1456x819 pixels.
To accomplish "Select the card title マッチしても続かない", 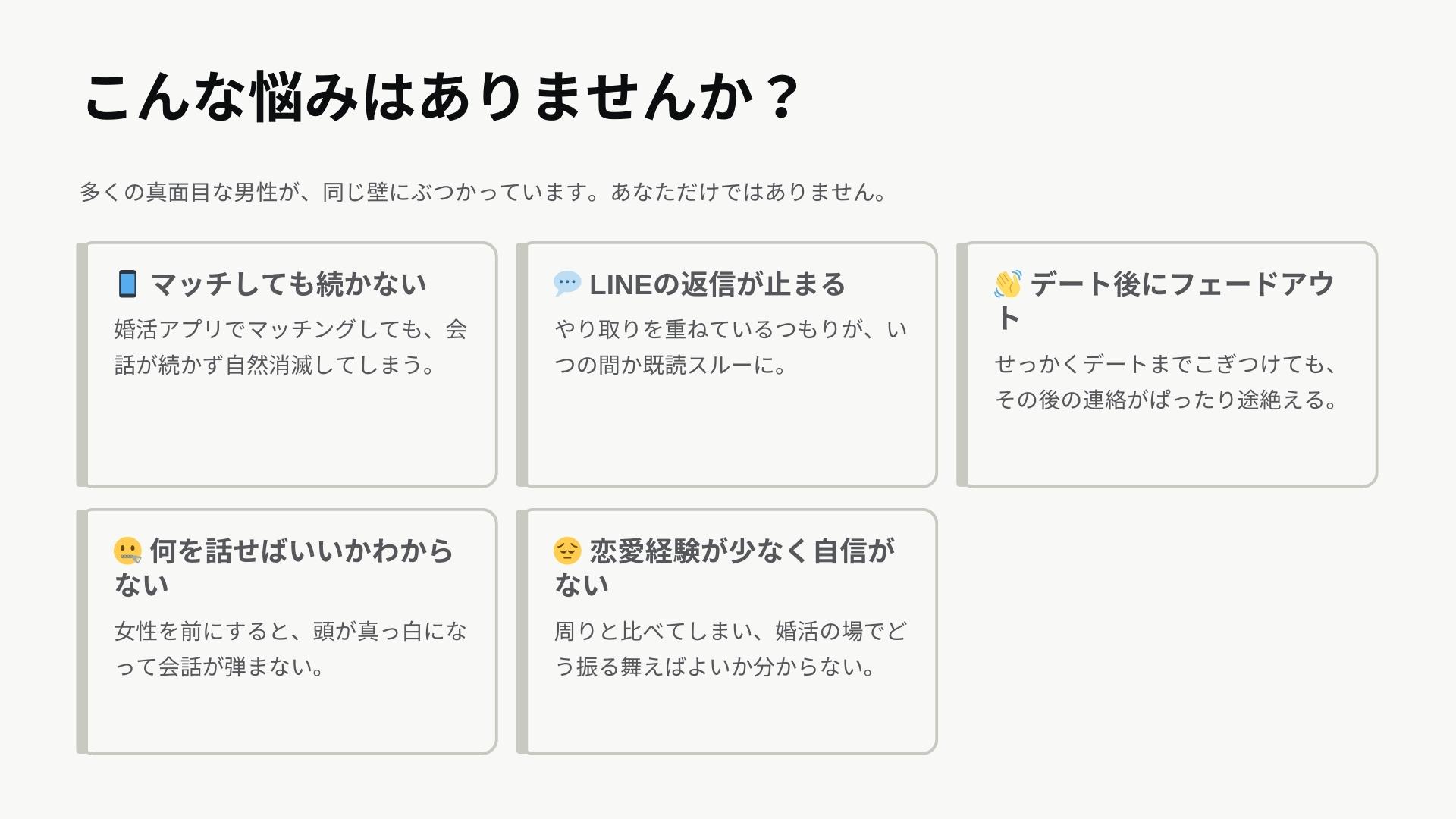I will [288, 284].
